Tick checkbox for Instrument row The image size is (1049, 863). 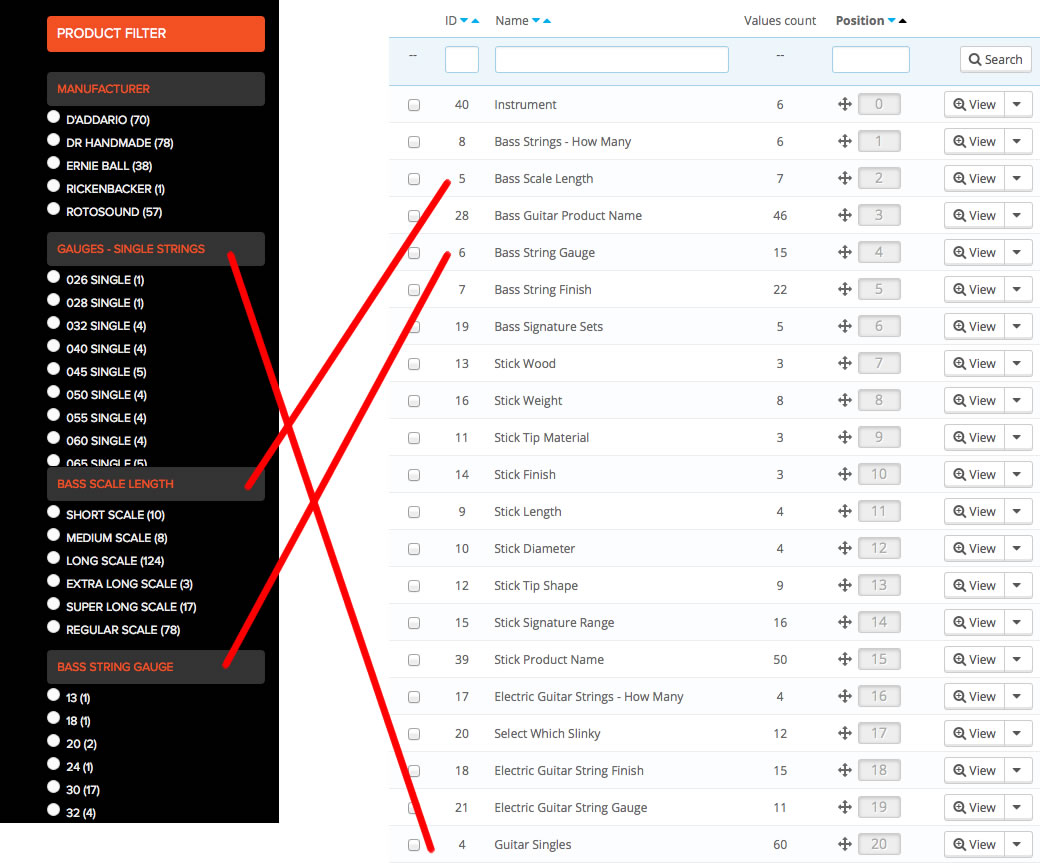pos(414,105)
